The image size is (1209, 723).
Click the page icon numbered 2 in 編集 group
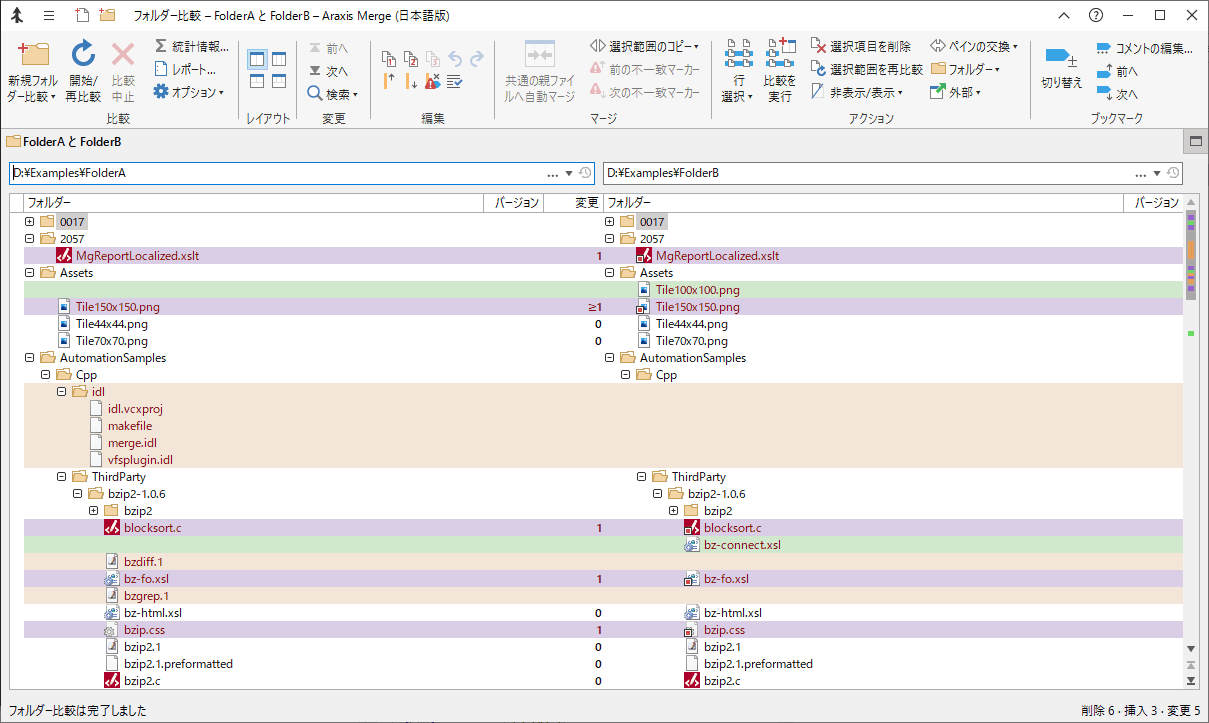pos(411,59)
